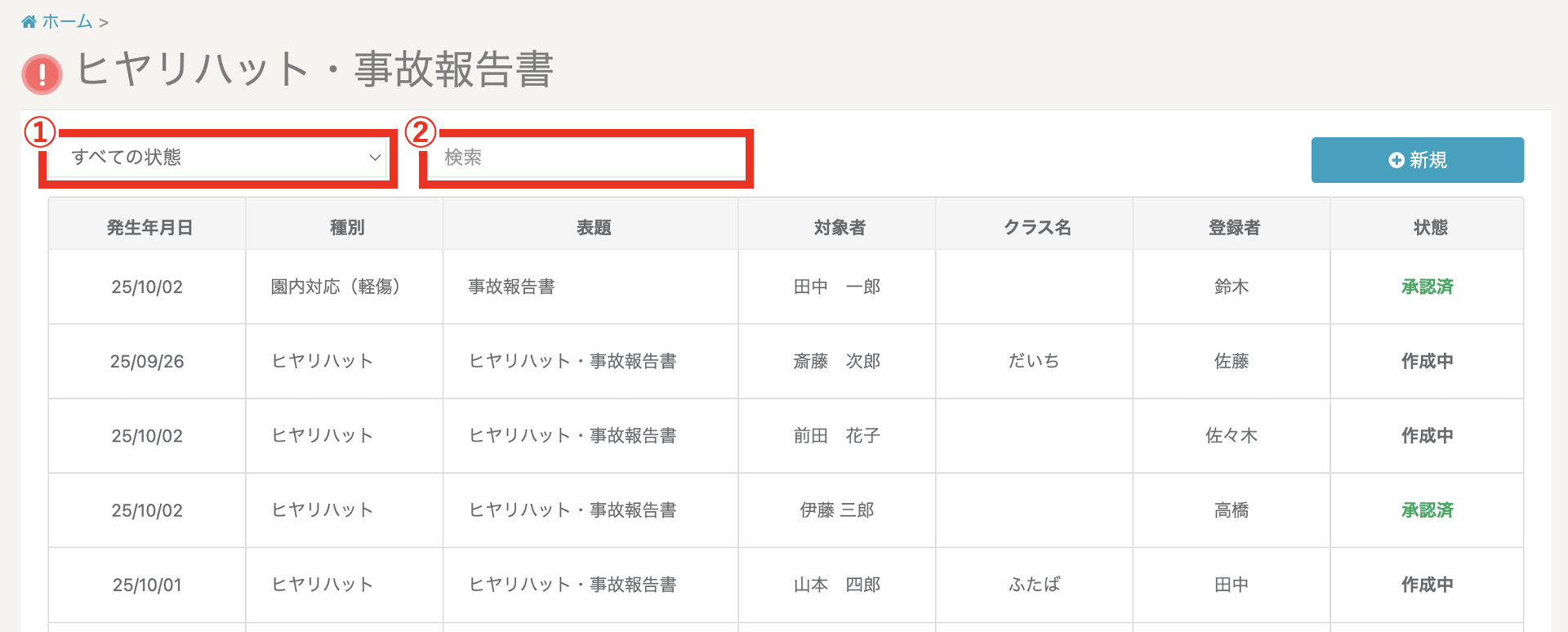Click 作成中 status in 山本 四郎 row
This screenshot has height=632, width=1568.
coord(1427,585)
